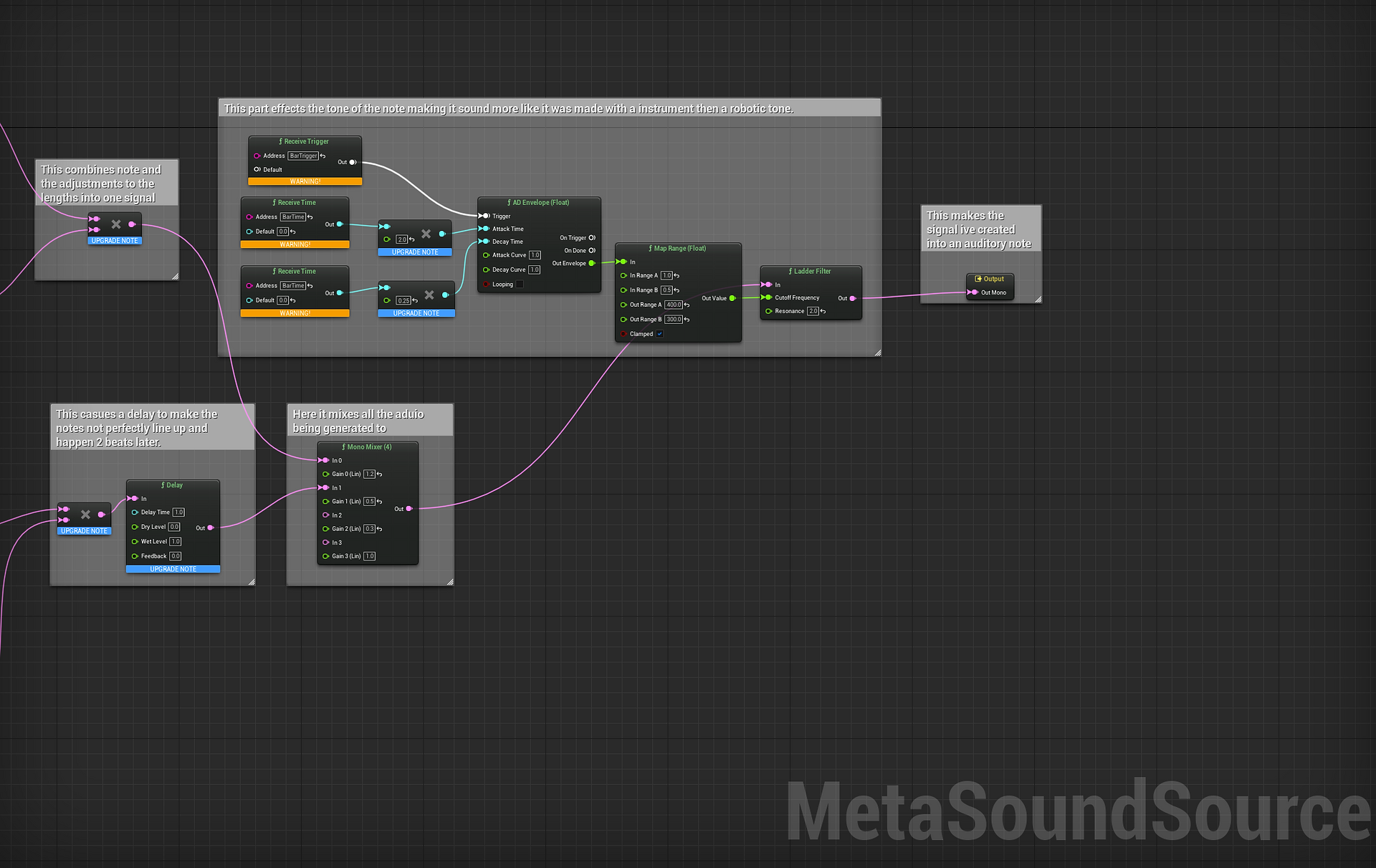
Task: Click the Receive Trigger Address pin
Action: coord(257,156)
